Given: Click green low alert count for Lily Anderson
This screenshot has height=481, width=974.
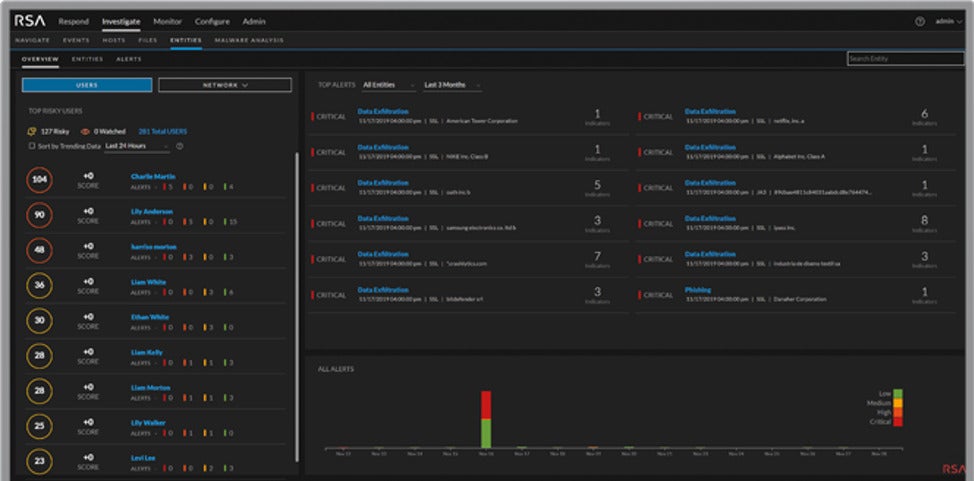Looking at the screenshot, I should tap(230, 222).
